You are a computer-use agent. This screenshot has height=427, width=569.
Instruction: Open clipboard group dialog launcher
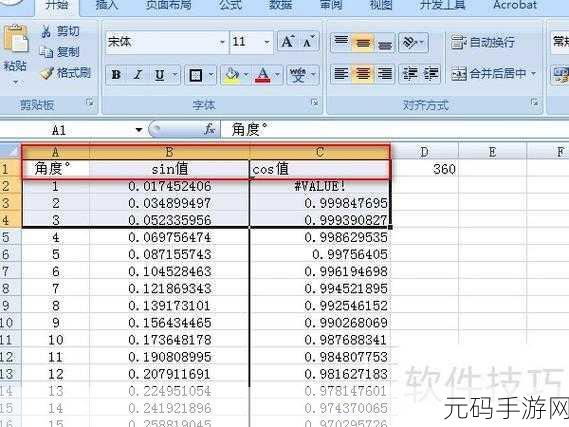tap(89, 103)
